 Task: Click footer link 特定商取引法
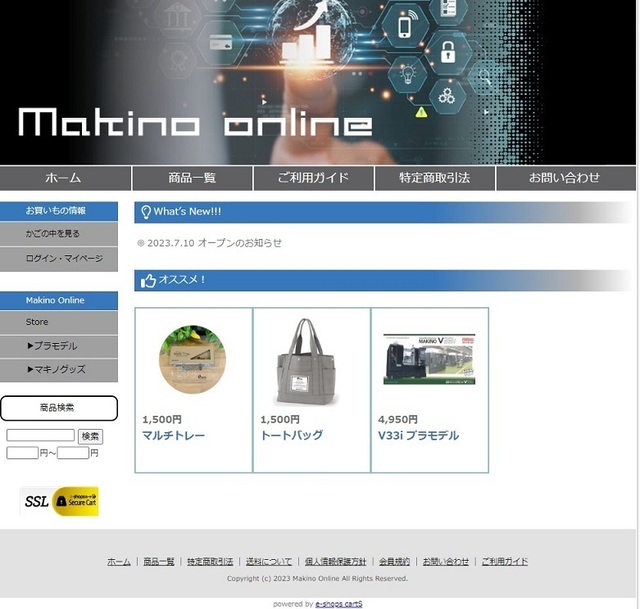(210, 562)
